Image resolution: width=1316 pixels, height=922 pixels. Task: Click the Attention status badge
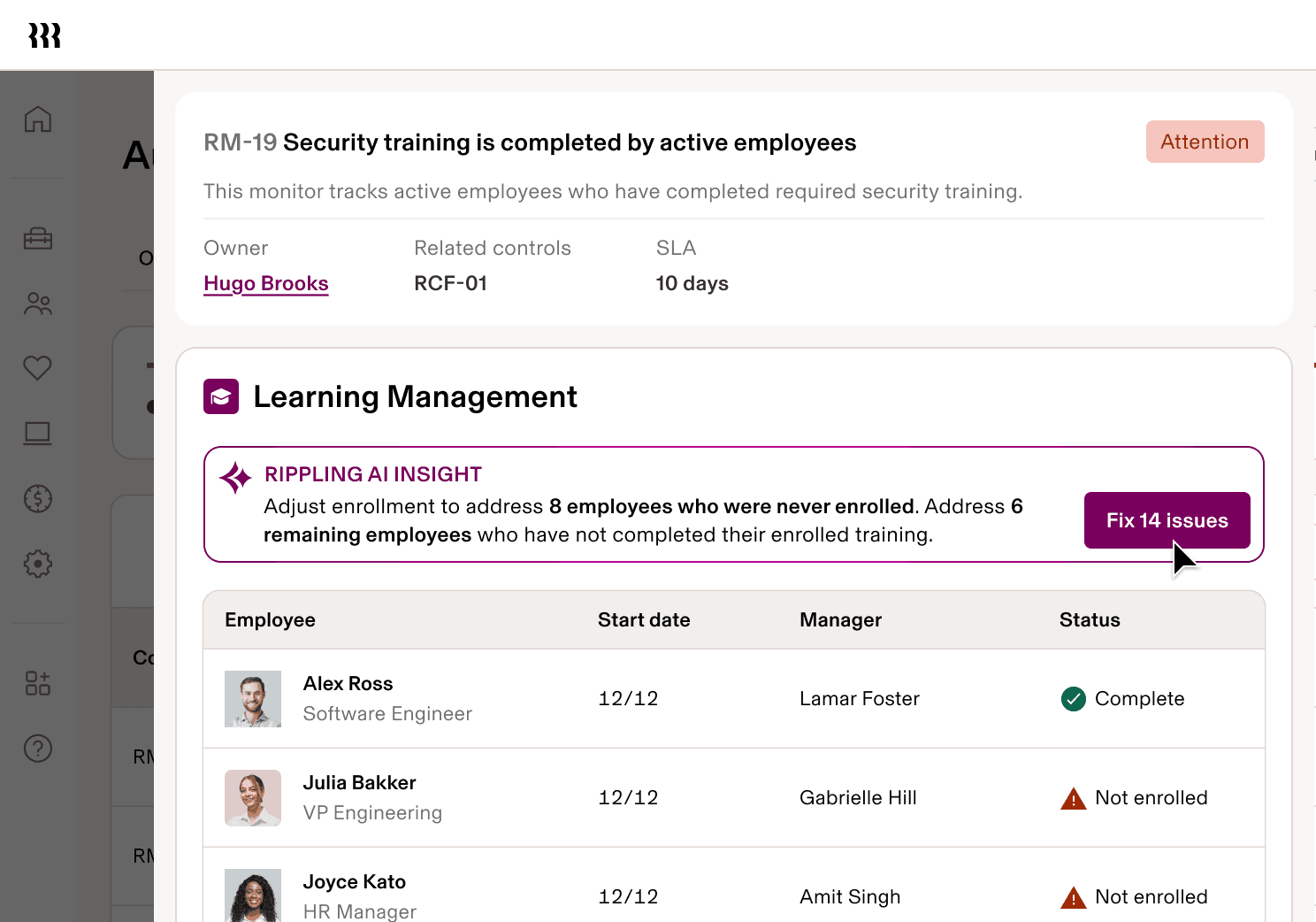[1205, 142]
